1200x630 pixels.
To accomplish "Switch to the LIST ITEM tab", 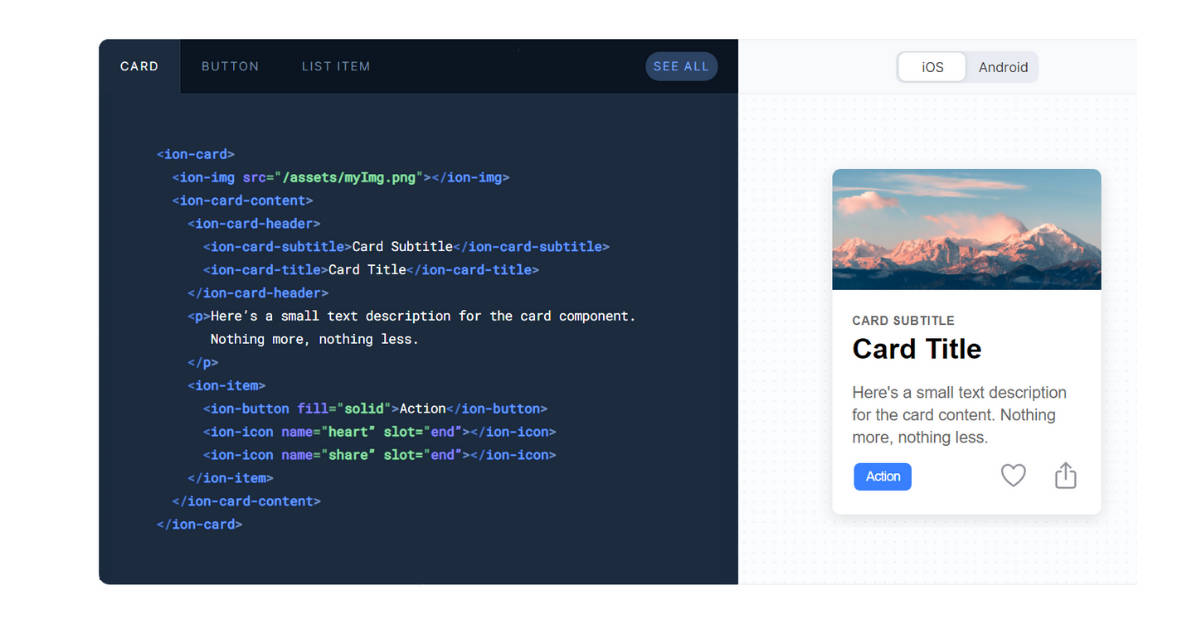I will [336, 66].
